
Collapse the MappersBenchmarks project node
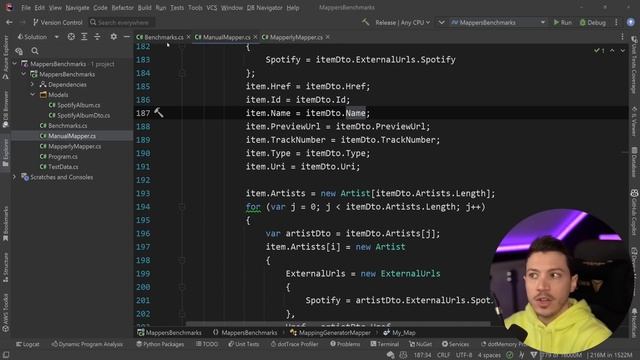[x=24, y=74]
